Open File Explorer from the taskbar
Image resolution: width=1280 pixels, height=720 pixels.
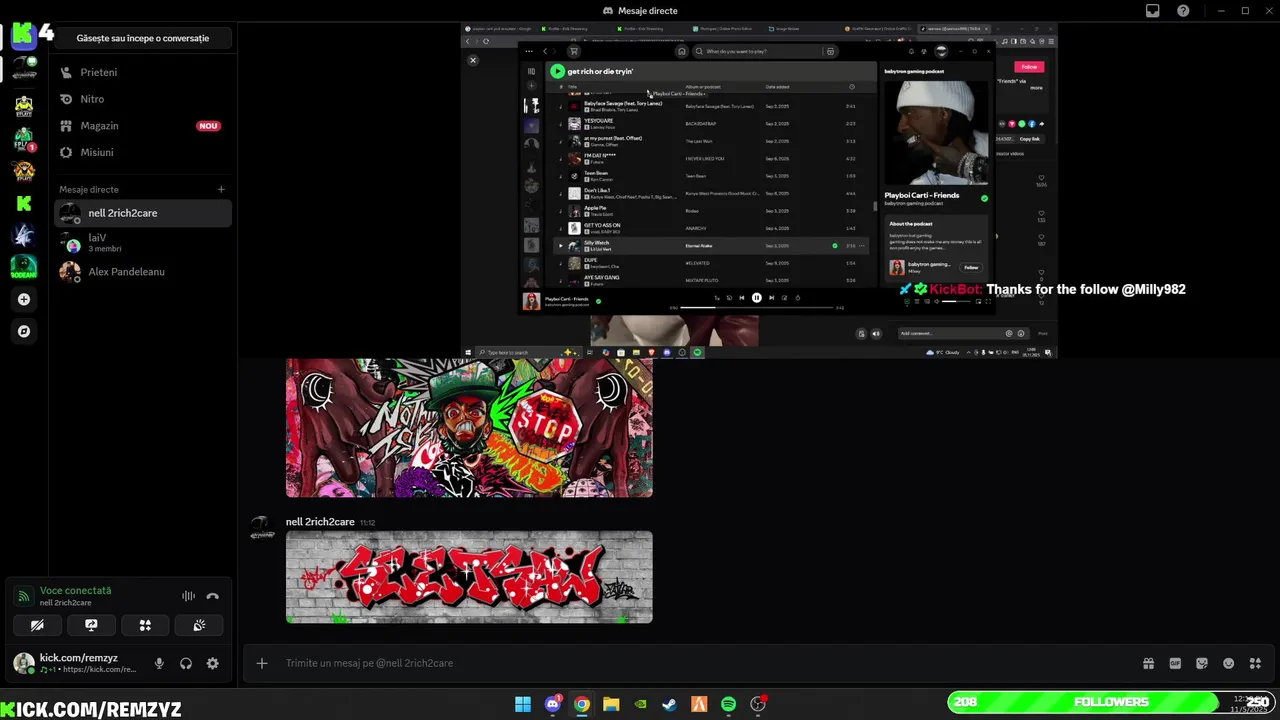coord(611,704)
